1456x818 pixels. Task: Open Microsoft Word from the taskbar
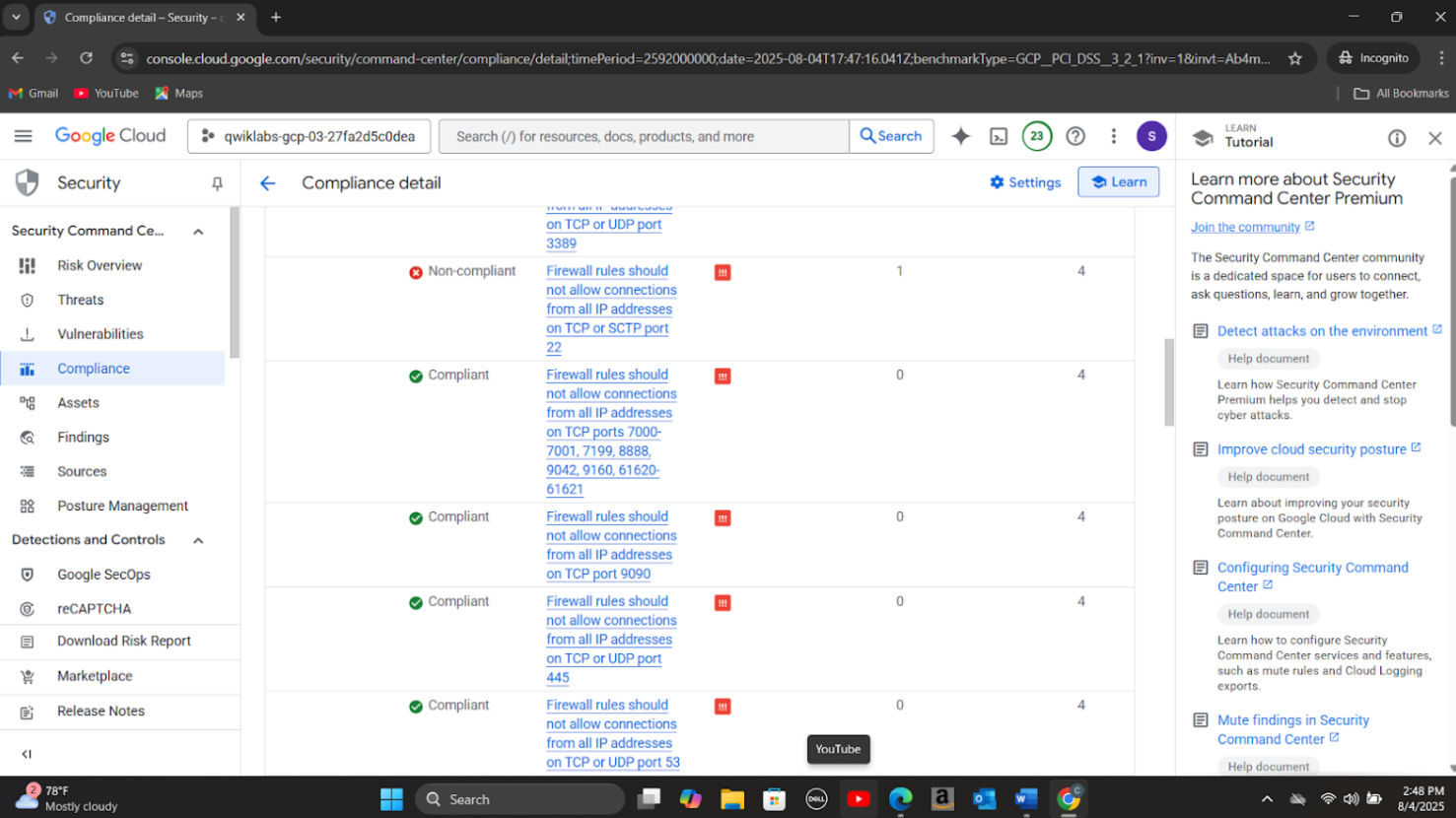pyautogui.click(x=1025, y=798)
